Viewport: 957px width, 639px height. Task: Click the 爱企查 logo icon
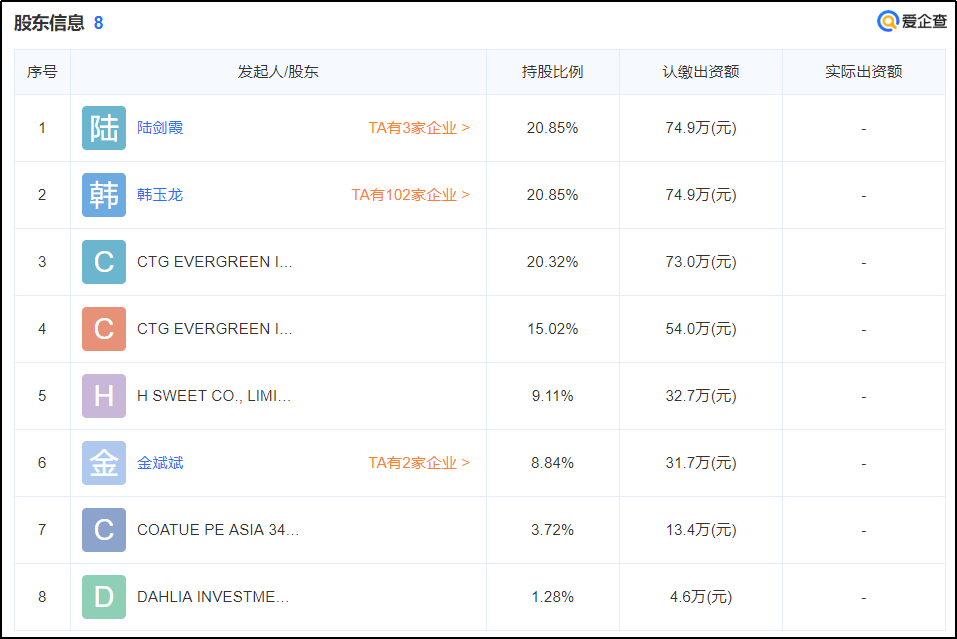point(887,21)
